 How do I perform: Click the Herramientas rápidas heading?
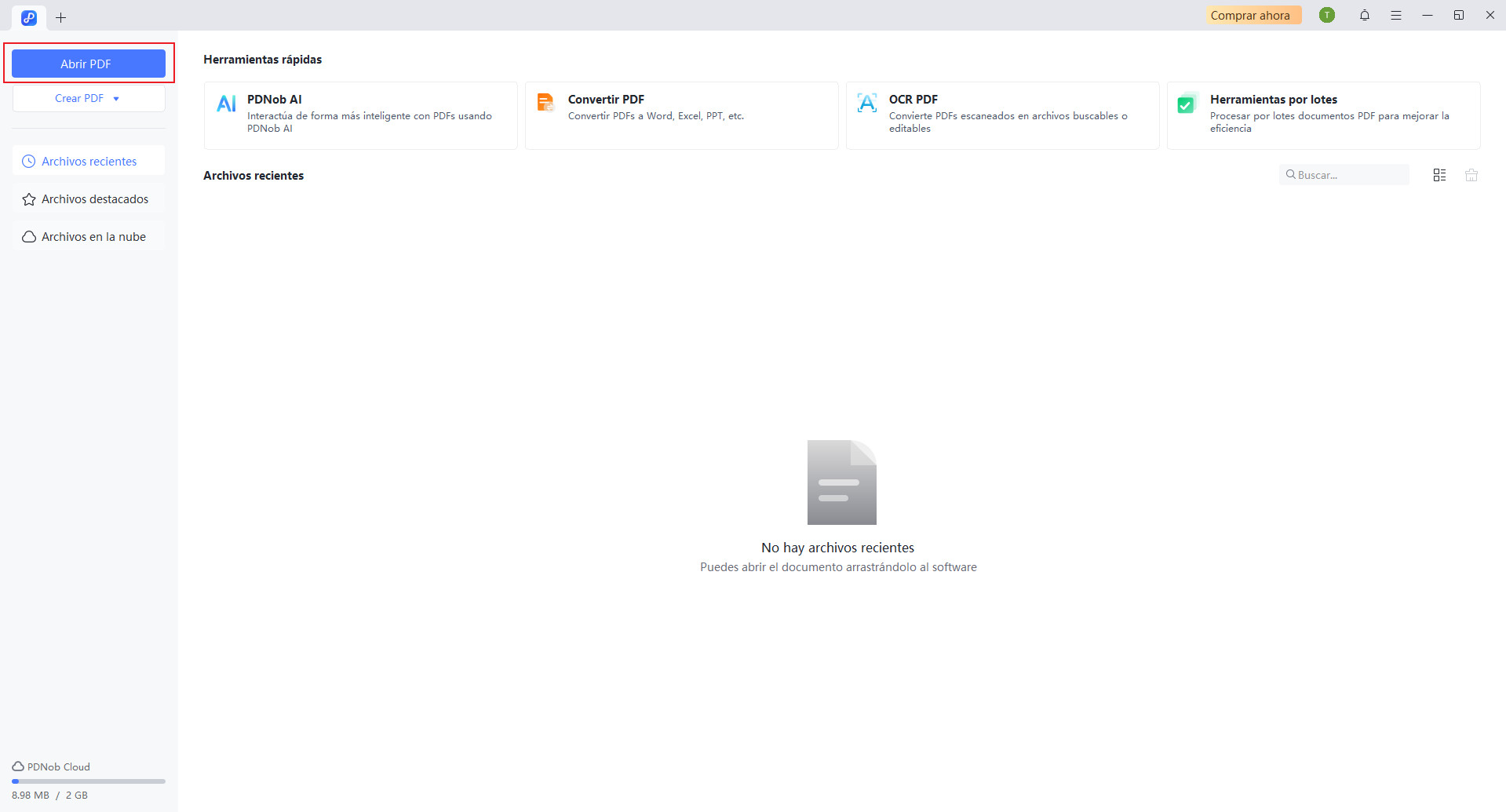coord(262,60)
